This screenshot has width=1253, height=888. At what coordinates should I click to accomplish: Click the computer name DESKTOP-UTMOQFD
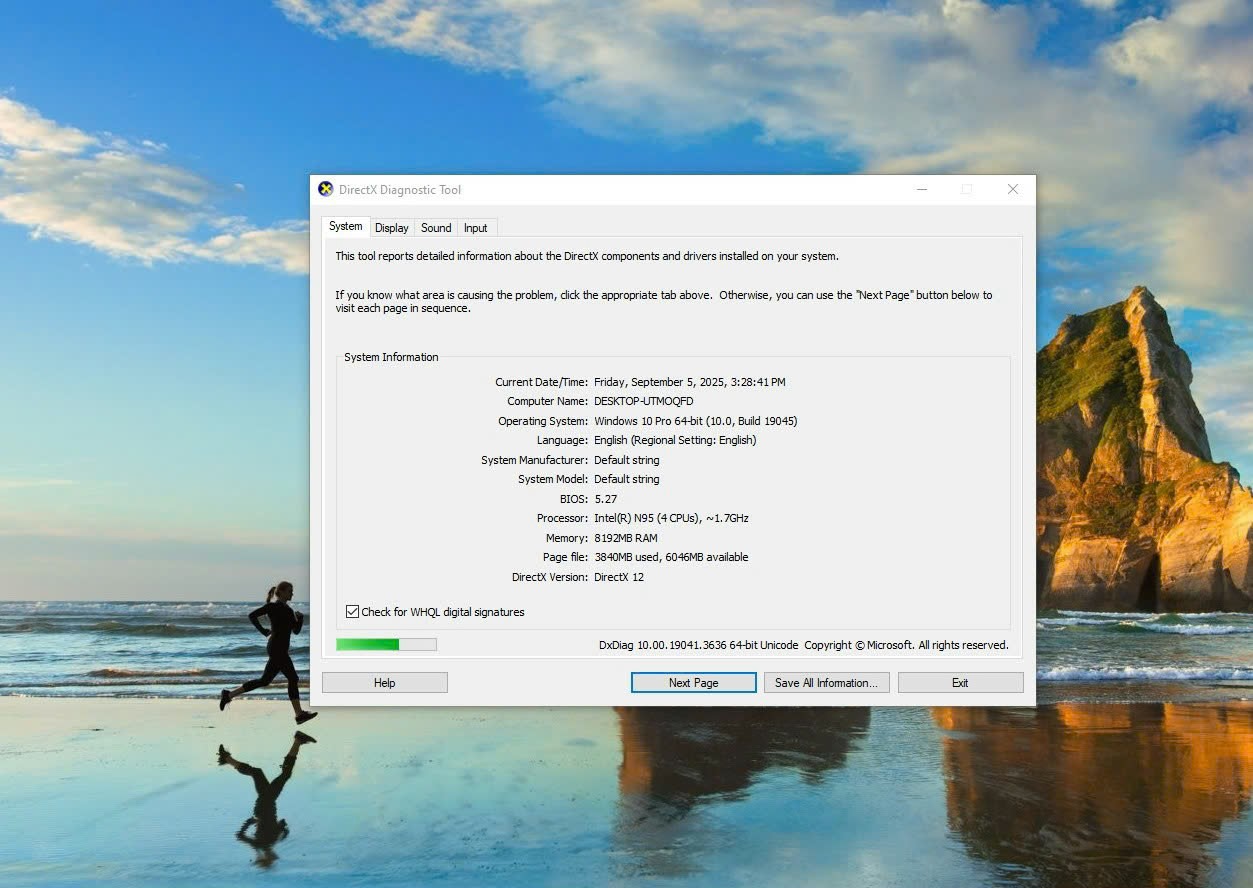643,402
